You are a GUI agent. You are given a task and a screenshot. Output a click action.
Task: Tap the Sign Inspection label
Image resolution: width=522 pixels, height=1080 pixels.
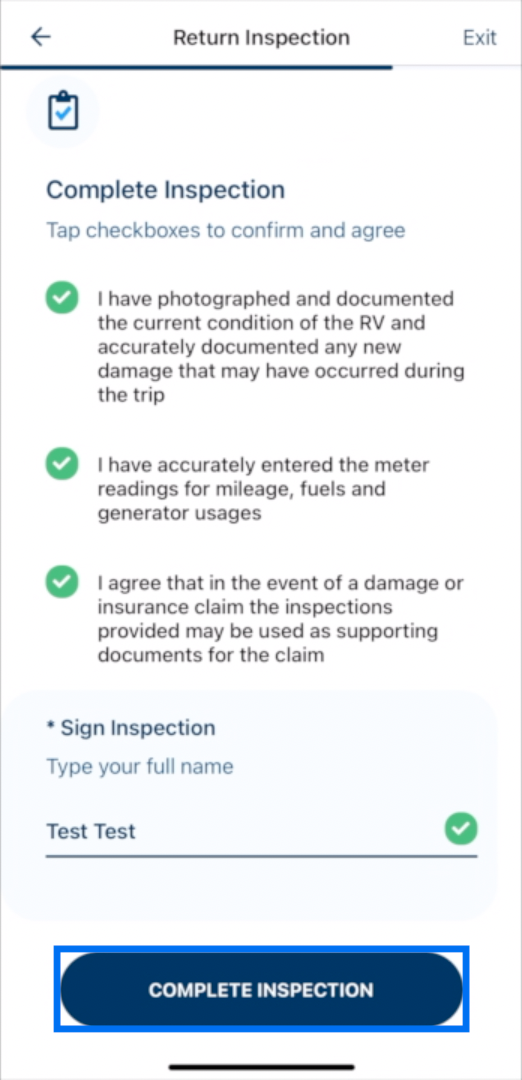point(131,728)
